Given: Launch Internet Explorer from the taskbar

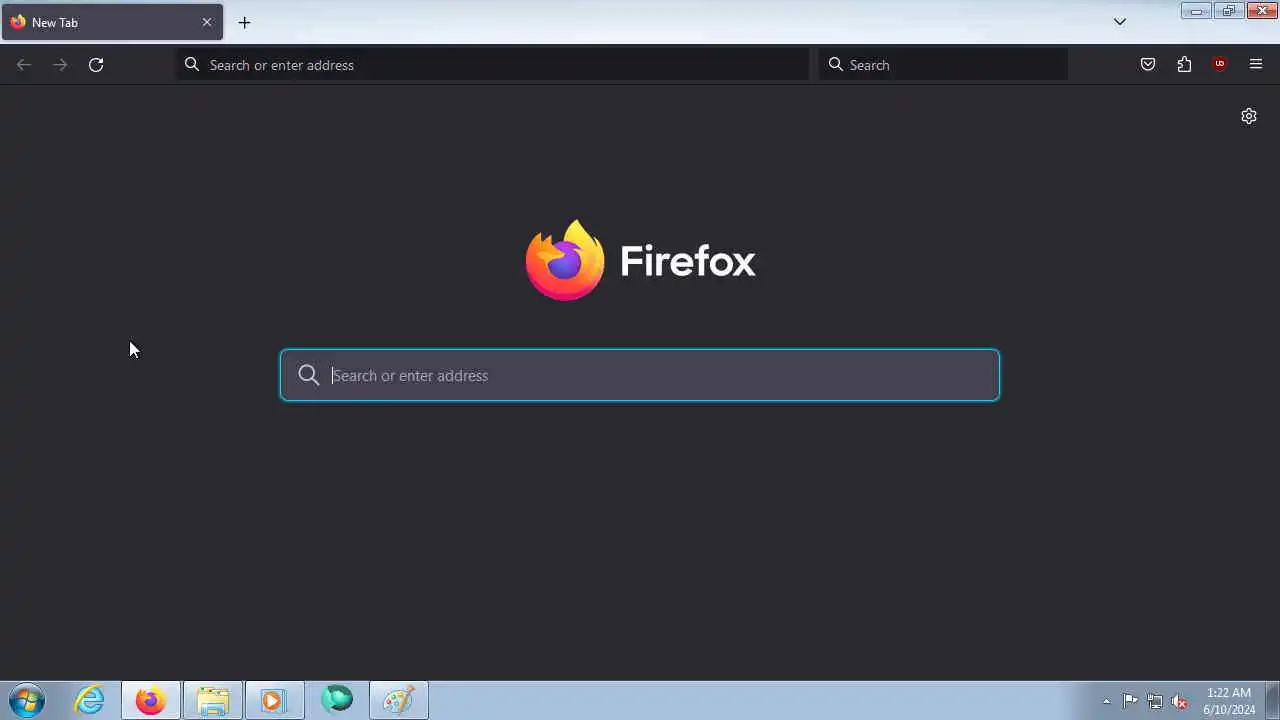Looking at the screenshot, I should pyautogui.click(x=90, y=700).
